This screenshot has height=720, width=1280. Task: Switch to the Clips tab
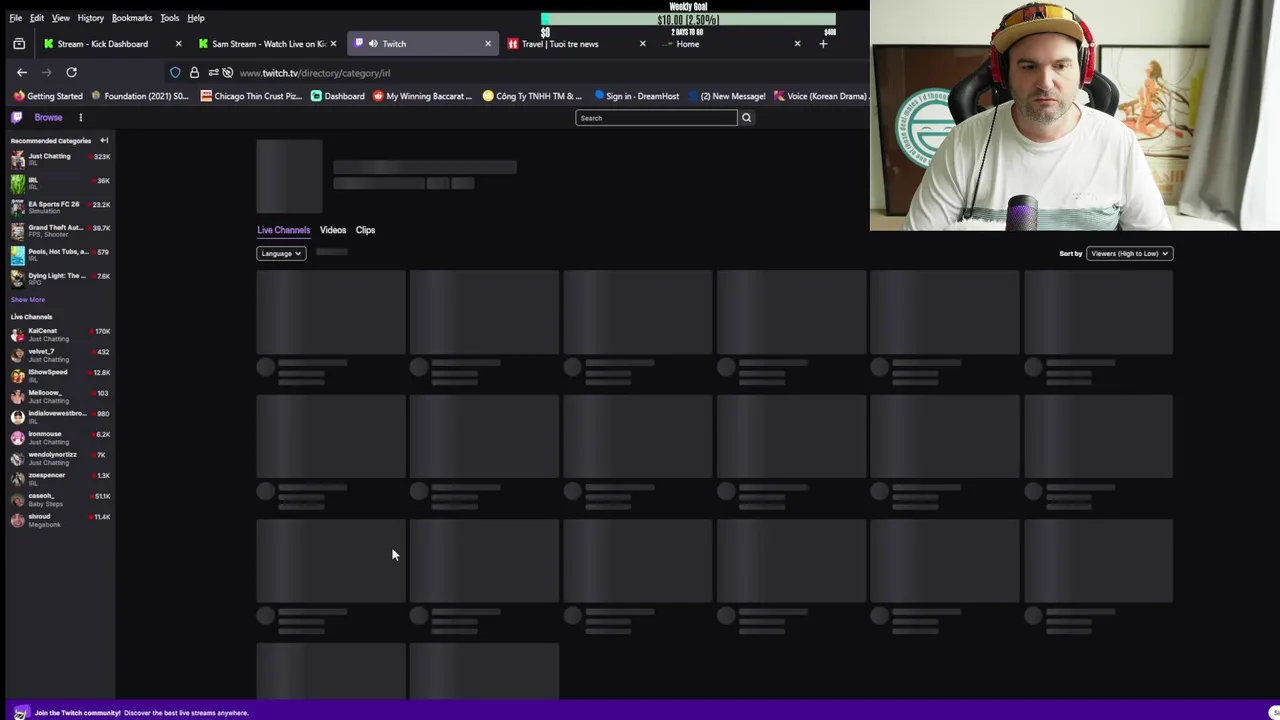tap(365, 230)
